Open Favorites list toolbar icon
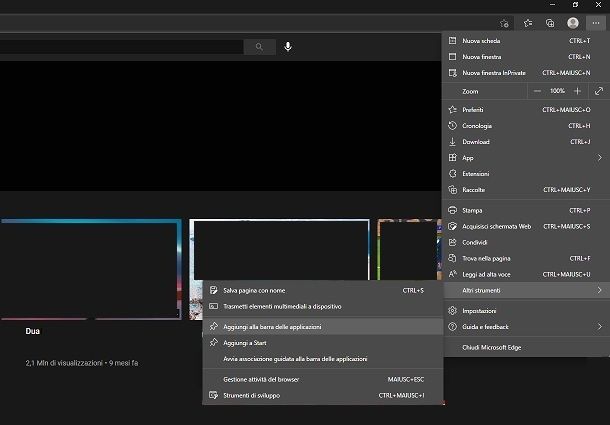 (528, 23)
